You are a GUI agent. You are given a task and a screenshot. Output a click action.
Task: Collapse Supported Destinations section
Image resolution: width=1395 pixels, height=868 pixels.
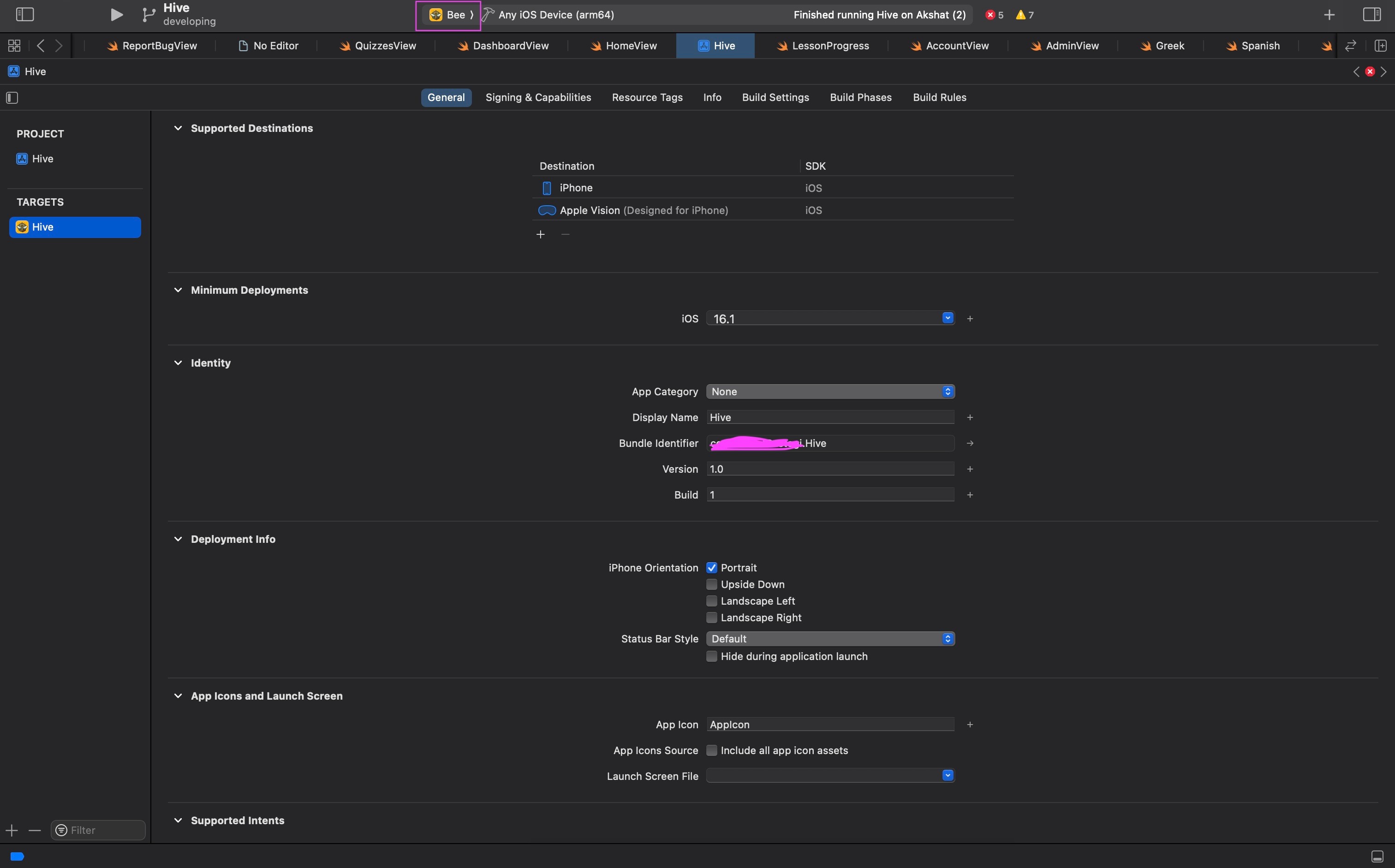[178, 128]
